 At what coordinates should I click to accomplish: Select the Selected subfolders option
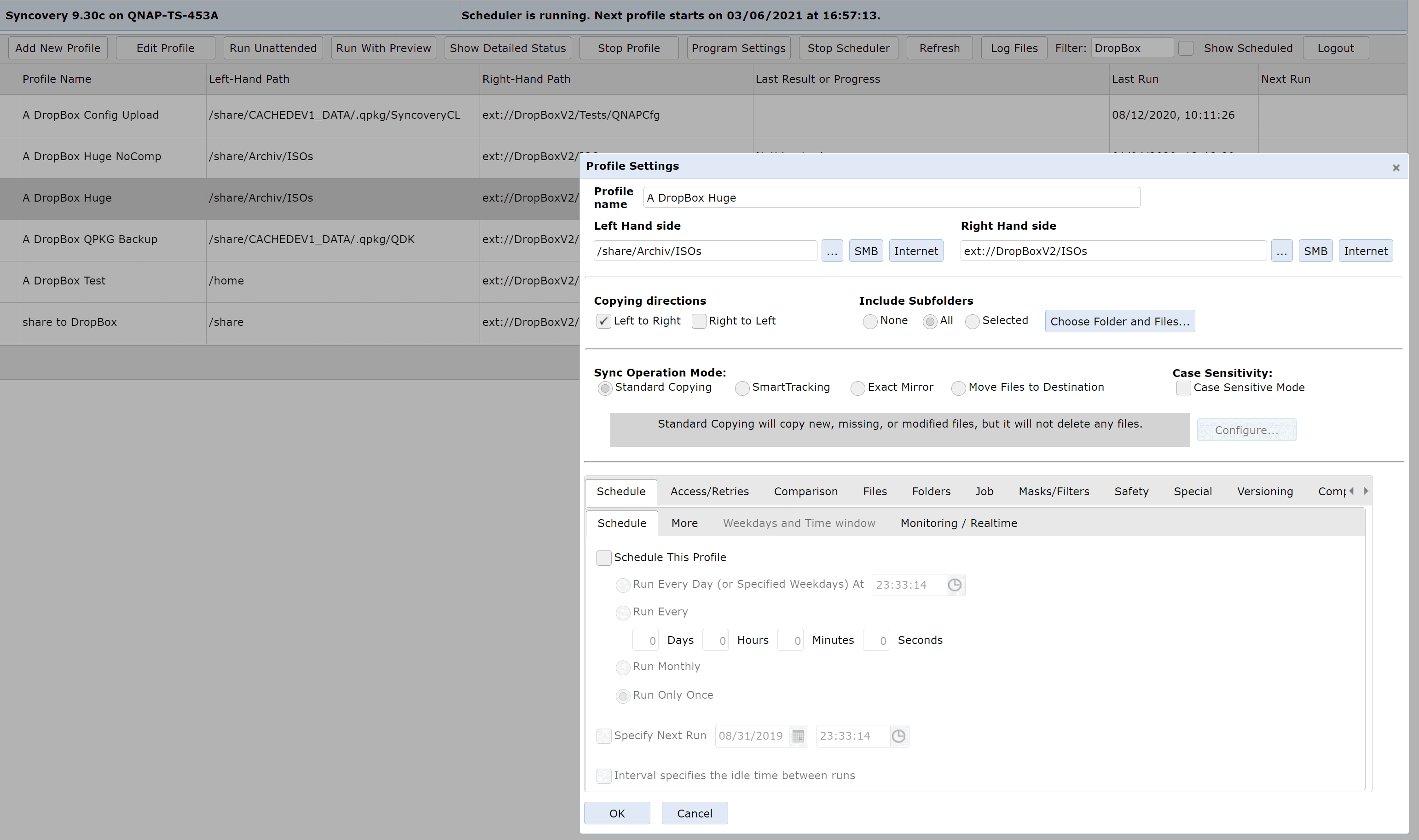tap(972, 322)
